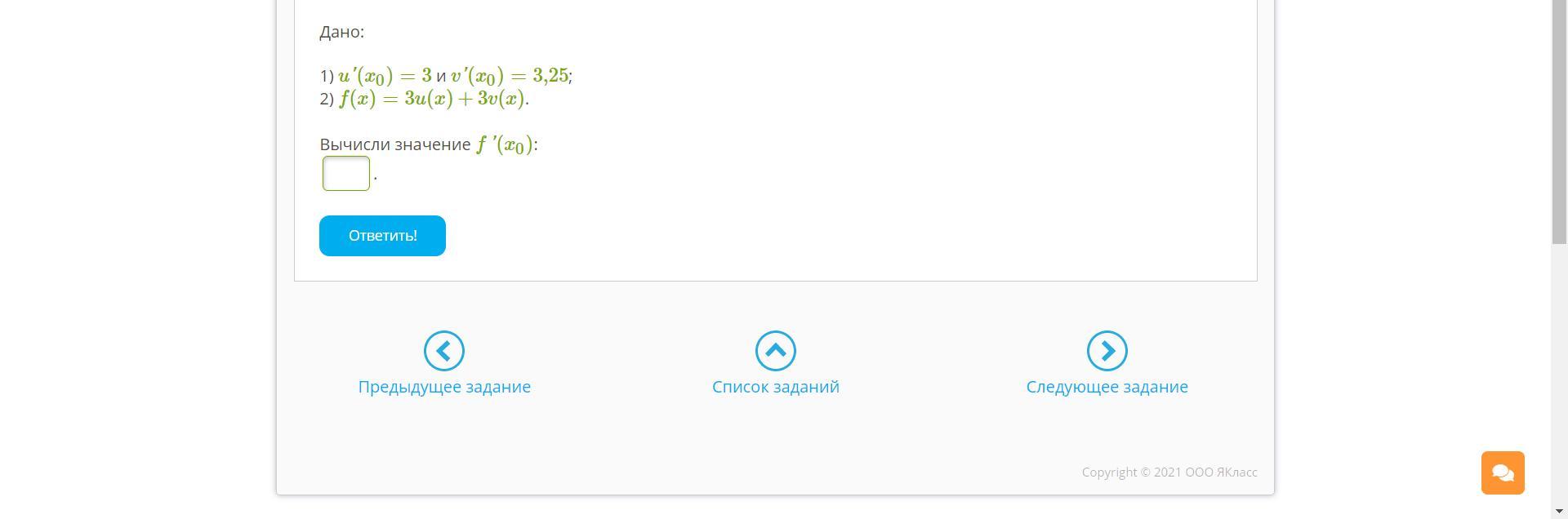Click the previous task left-arrow circle icon
1568x519 pixels.
click(x=444, y=351)
